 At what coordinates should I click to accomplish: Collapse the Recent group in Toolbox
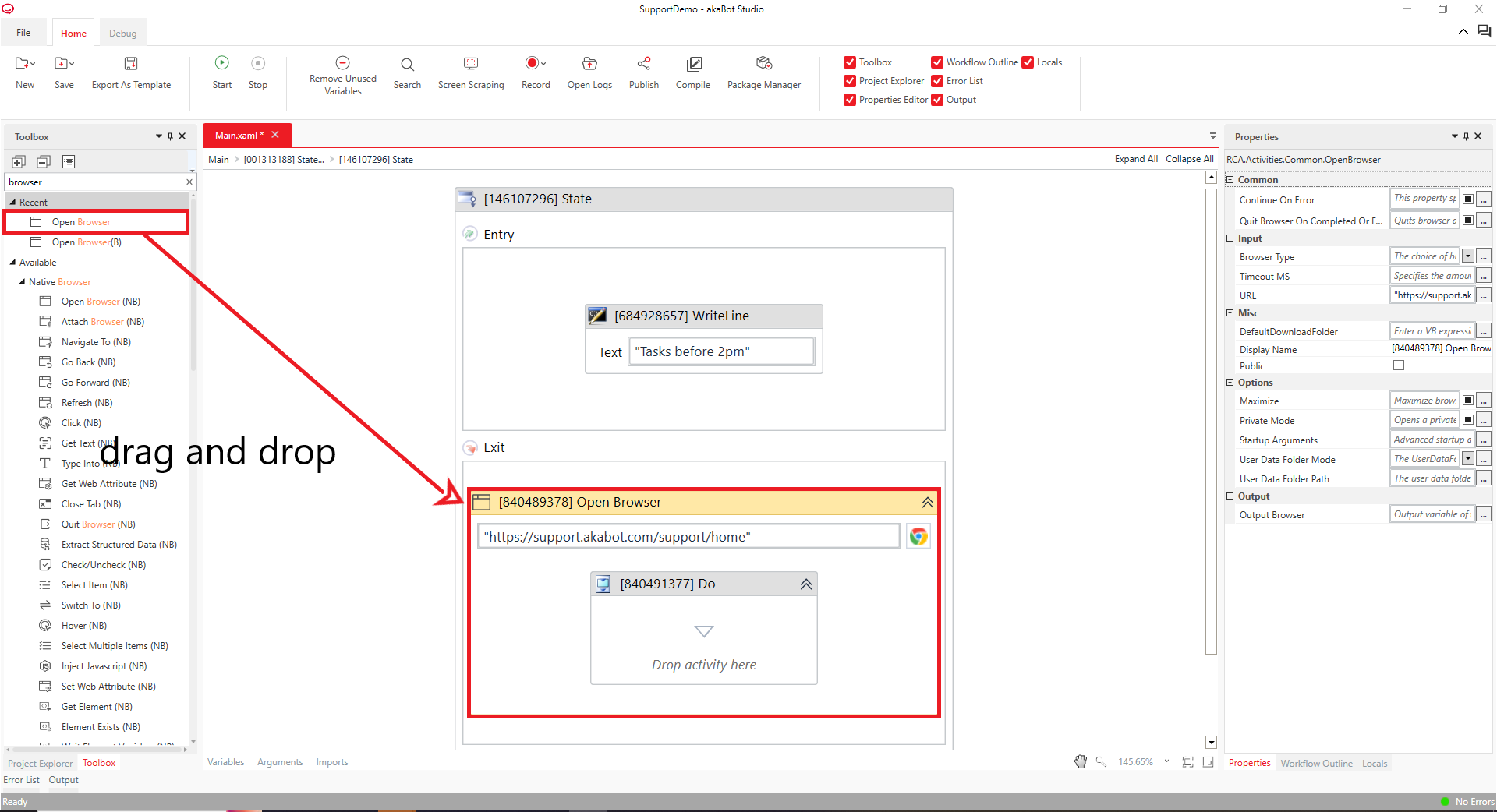(12, 202)
